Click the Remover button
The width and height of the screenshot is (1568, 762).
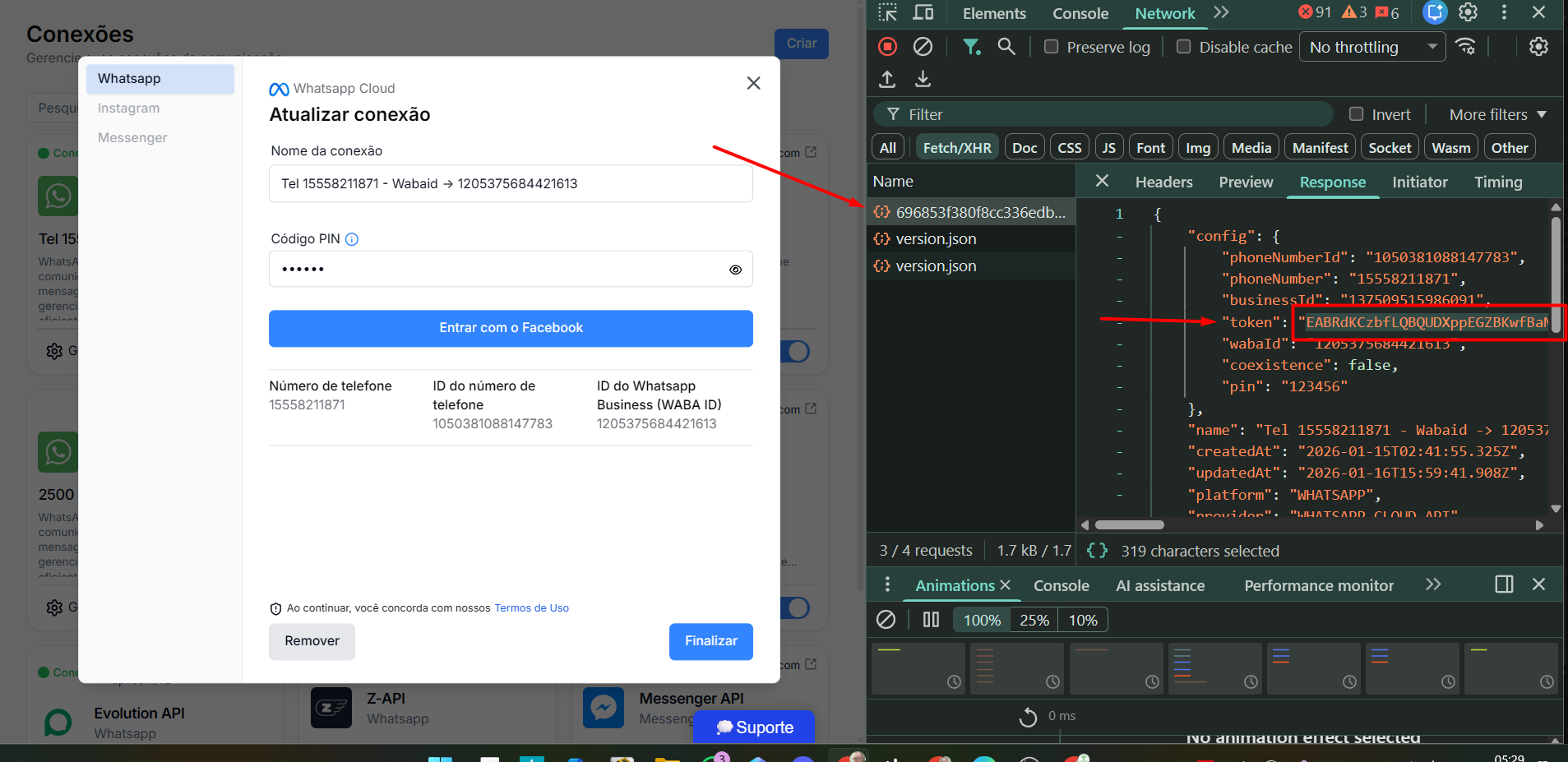point(312,641)
